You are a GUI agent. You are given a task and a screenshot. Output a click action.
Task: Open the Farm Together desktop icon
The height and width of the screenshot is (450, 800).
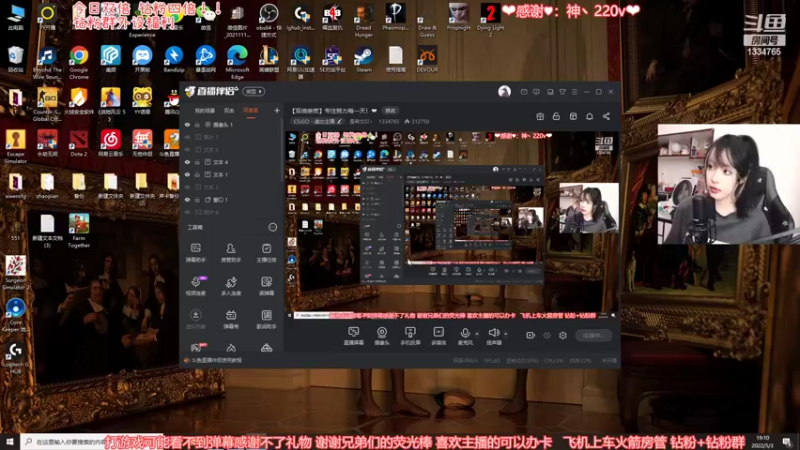coord(79,231)
